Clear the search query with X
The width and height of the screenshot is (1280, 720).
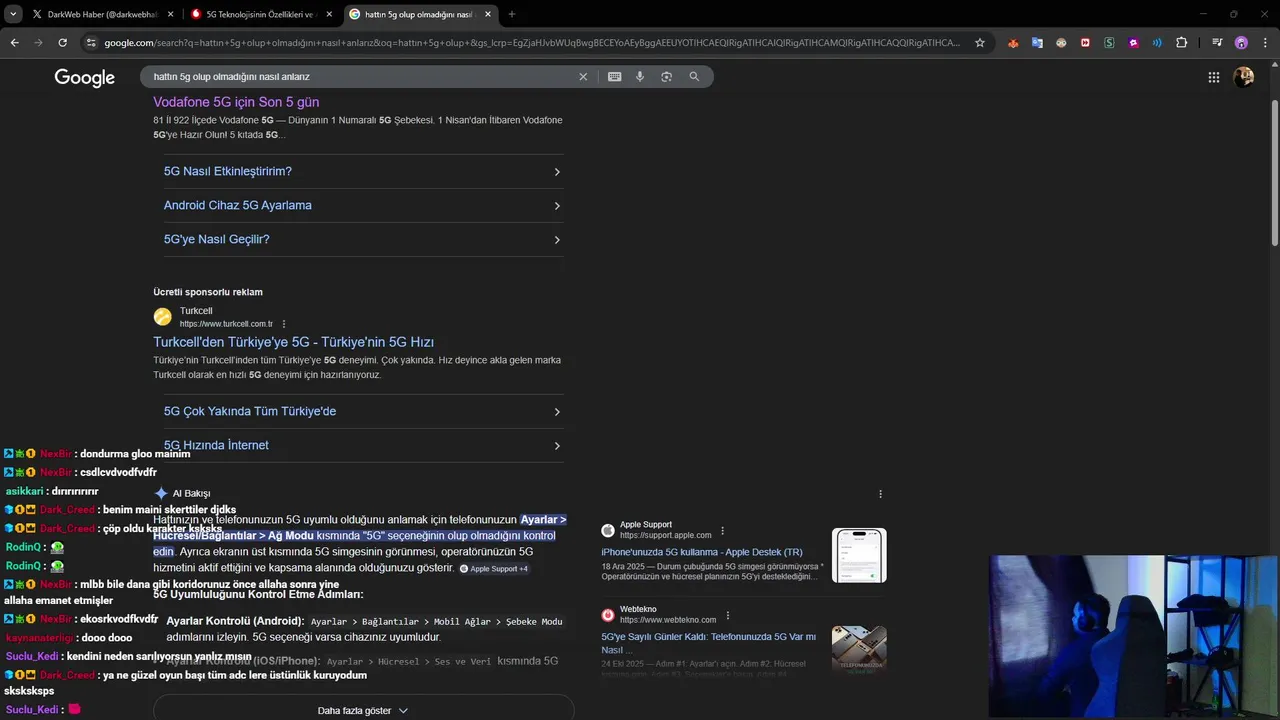tap(583, 77)
